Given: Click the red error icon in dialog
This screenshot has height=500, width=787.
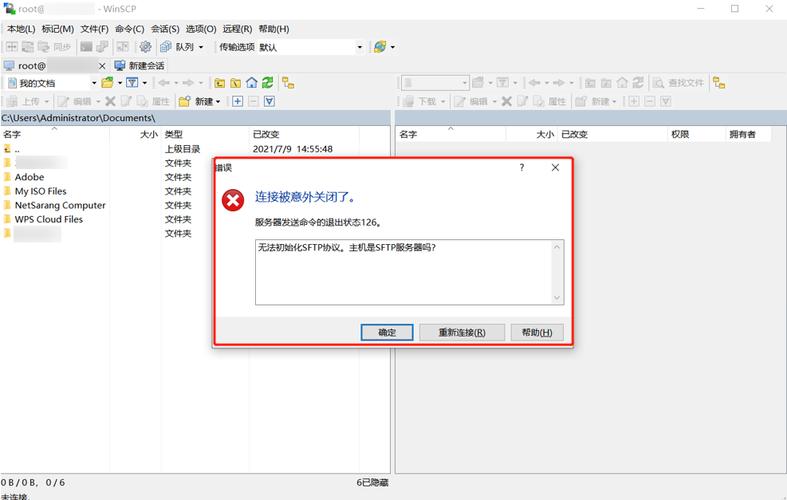Looking at the screenshot, I should tap(233, 200).
